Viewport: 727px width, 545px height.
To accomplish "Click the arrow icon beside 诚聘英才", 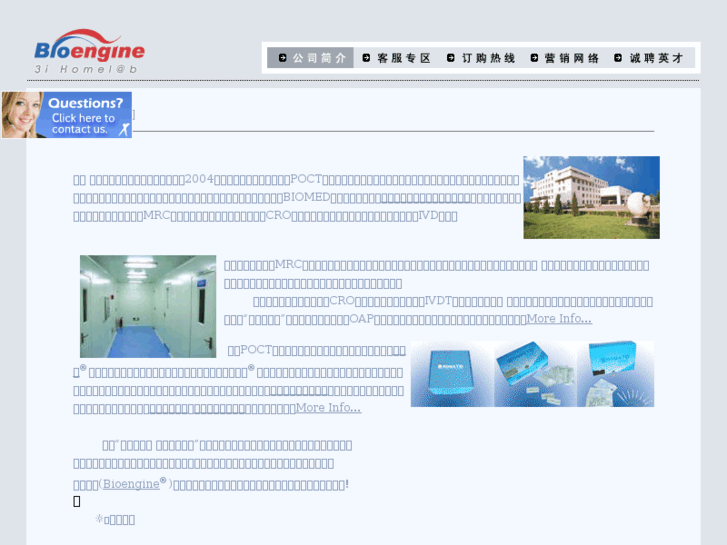I will [x=618, y=58].
